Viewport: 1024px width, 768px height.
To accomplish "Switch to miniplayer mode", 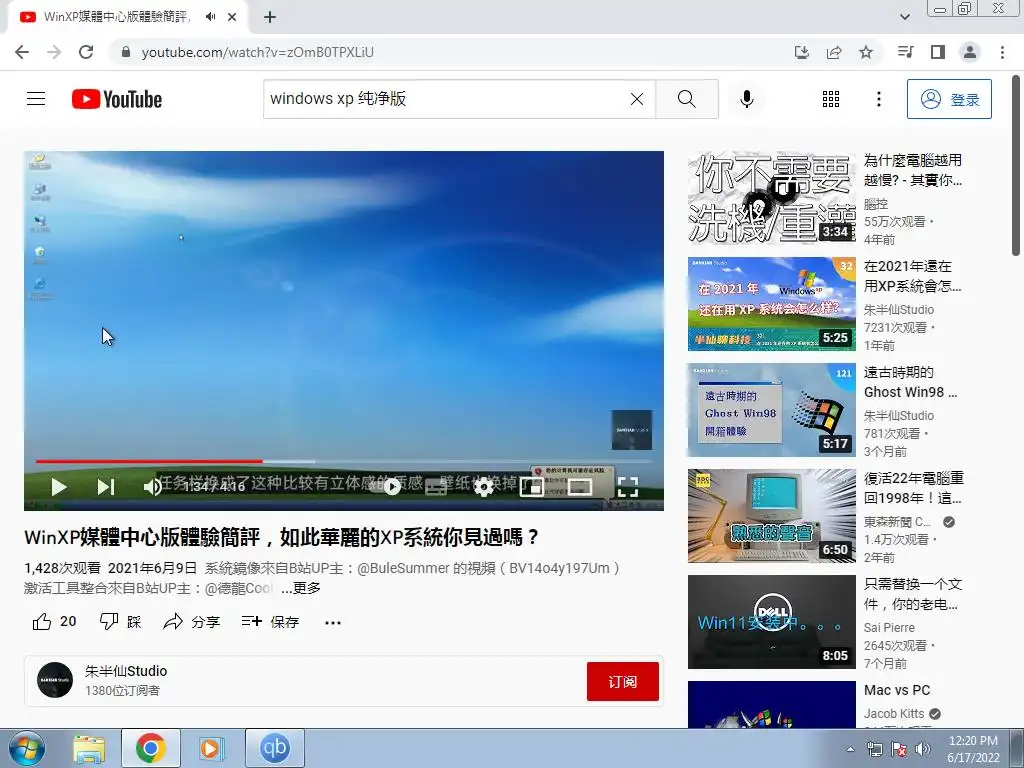I will click(531, 487).
